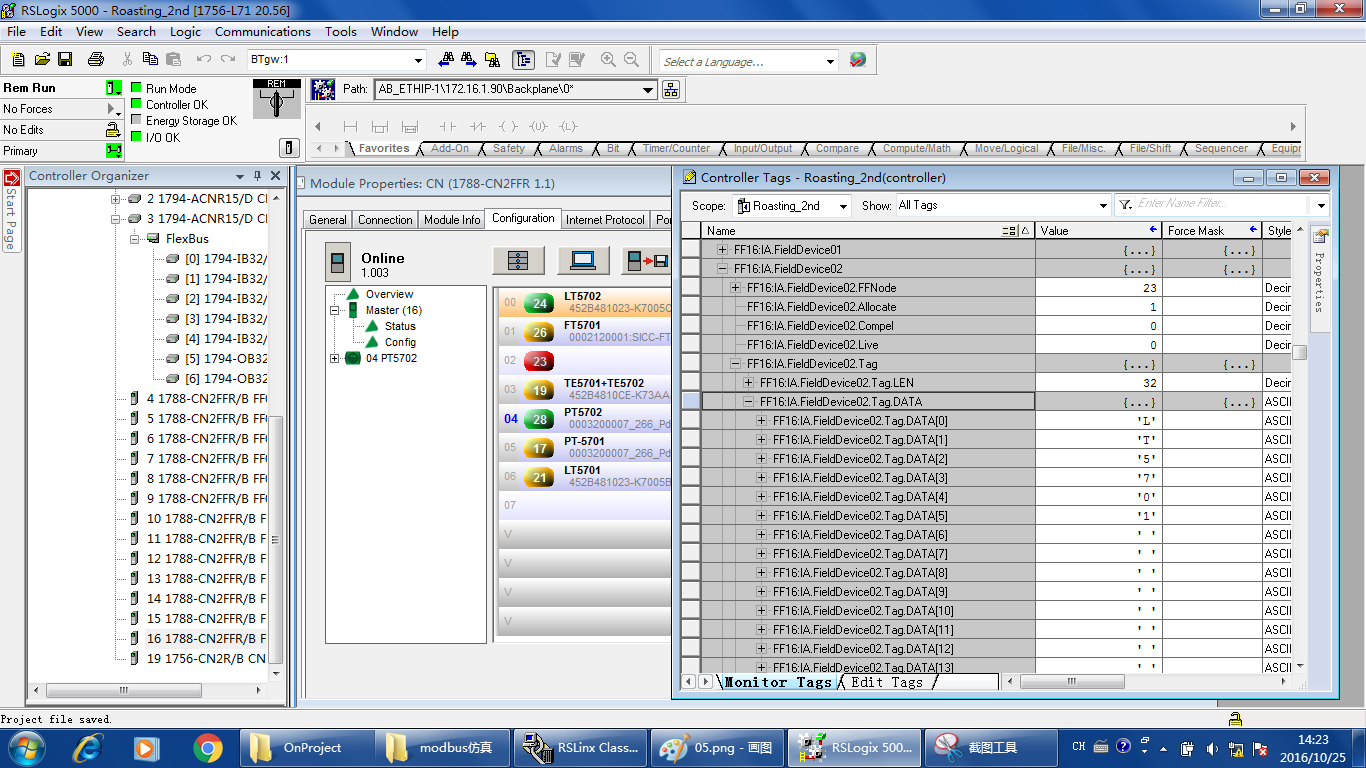Collapse the Master (16) tree node
The height and width of the screenshot is (768, 1366).
pos(335,310)
